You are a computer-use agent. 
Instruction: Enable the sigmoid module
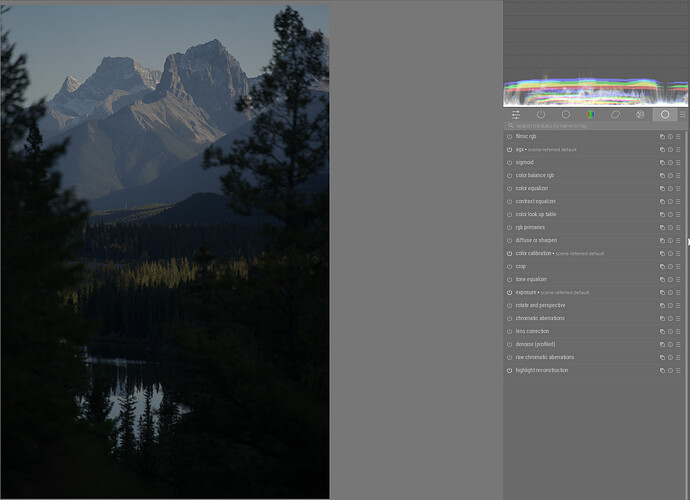click(x=510, y=162)
